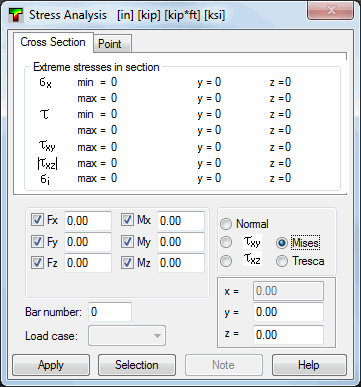361x387 pixels.
Task: Open Help for stress analysis
Action: (309, 365)
